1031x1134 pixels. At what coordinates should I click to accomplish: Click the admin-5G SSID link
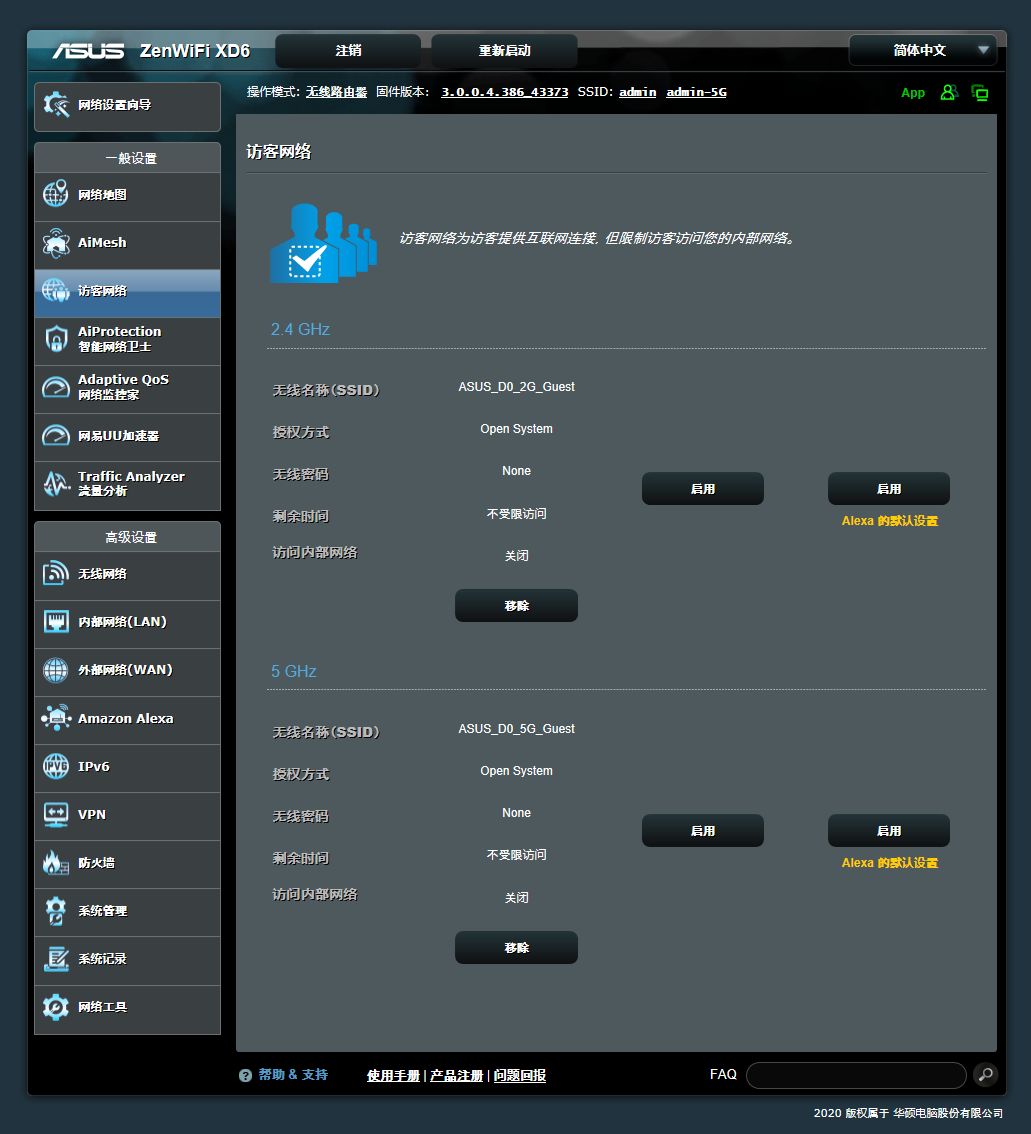click(x=696, y=92)
